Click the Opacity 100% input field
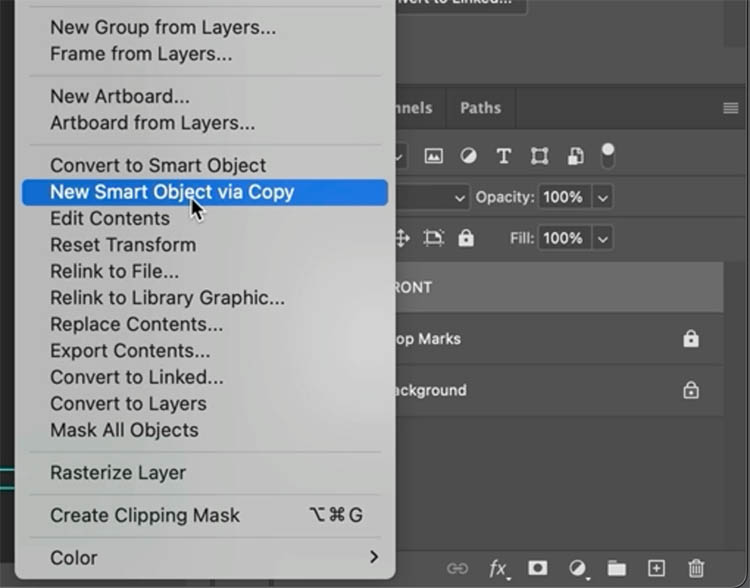 click(x=563, y=197)
